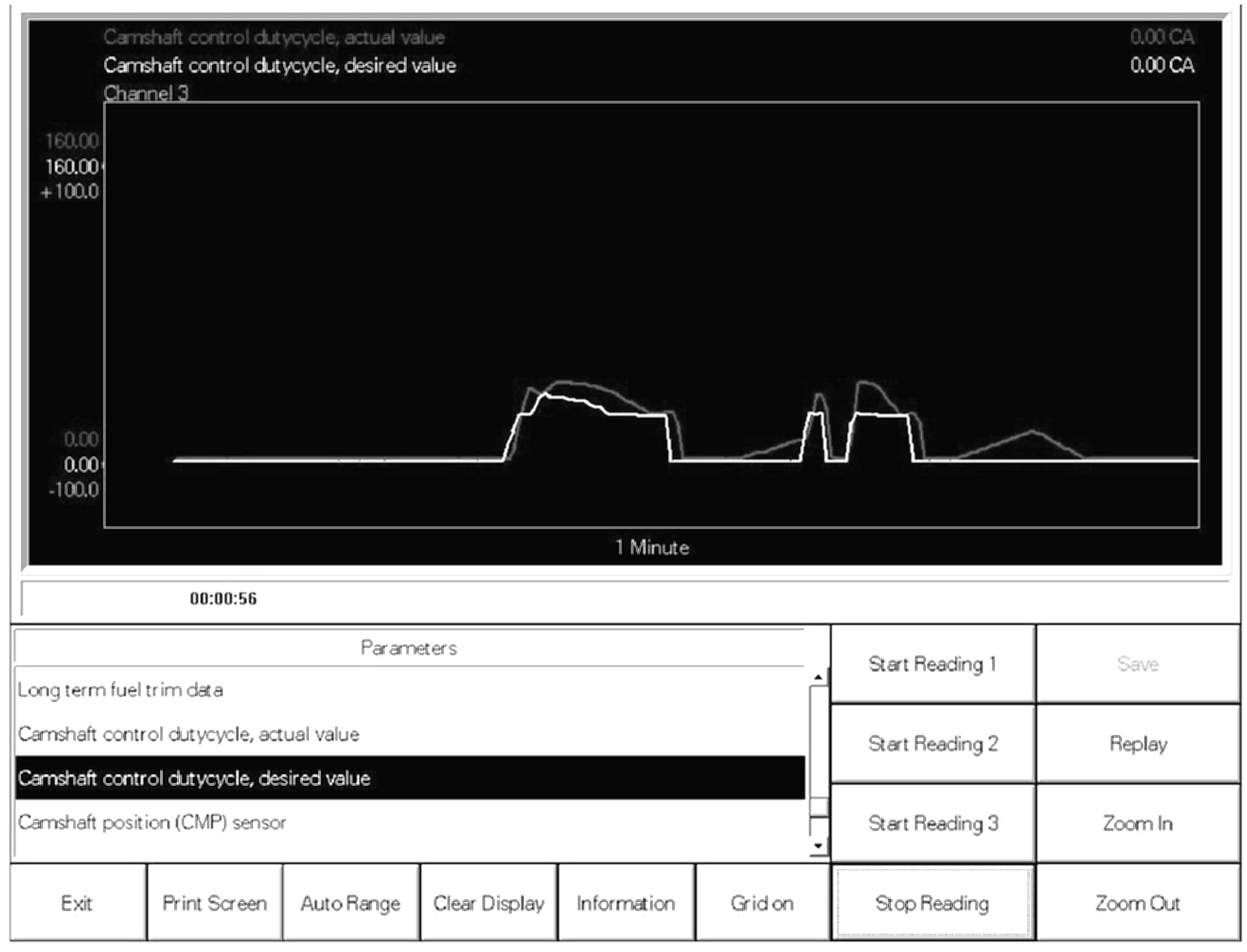Toggle the Grid on button

(x=762, y=903)
